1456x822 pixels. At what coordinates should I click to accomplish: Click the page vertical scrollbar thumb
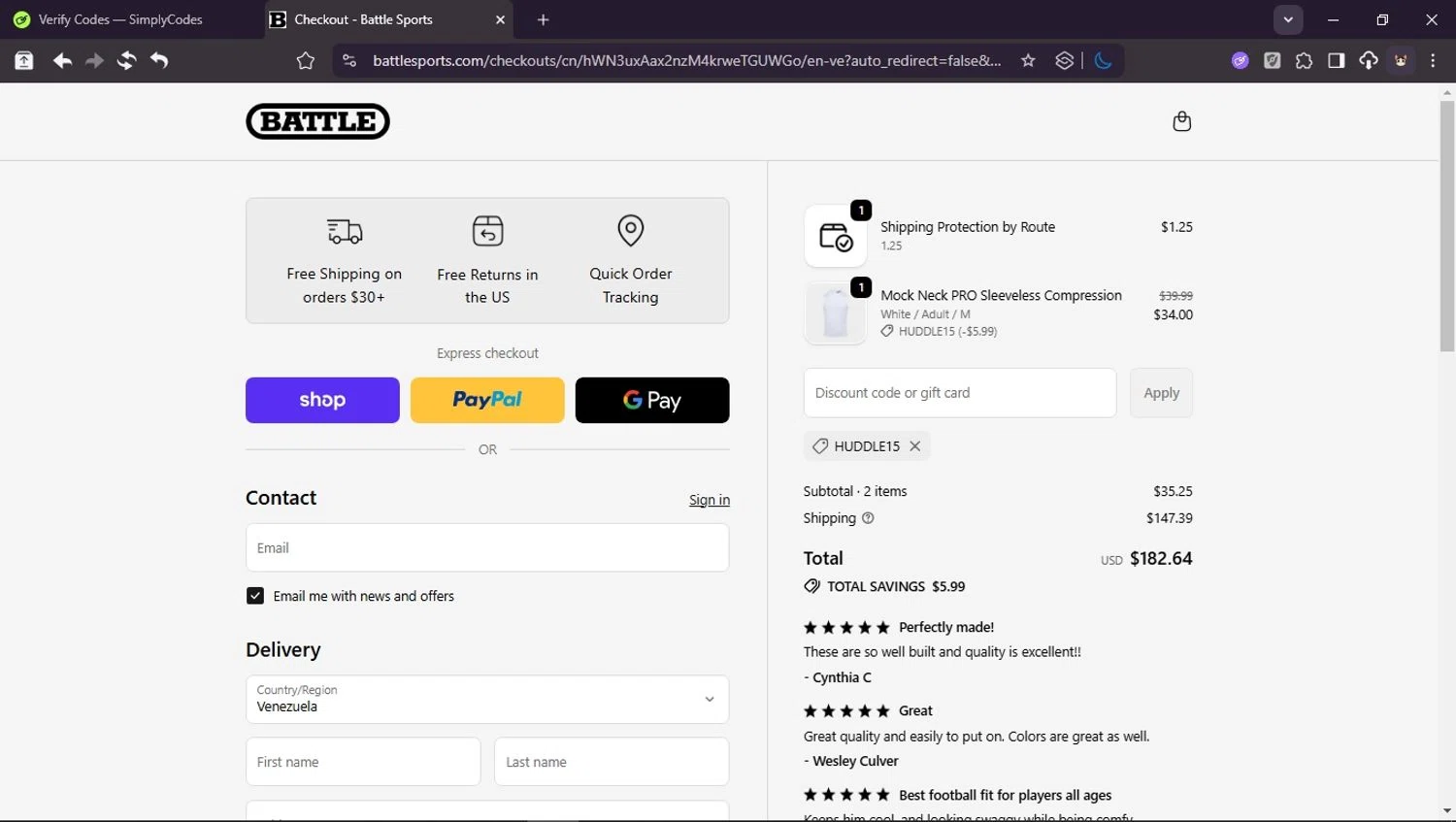tap(1447, 225)
